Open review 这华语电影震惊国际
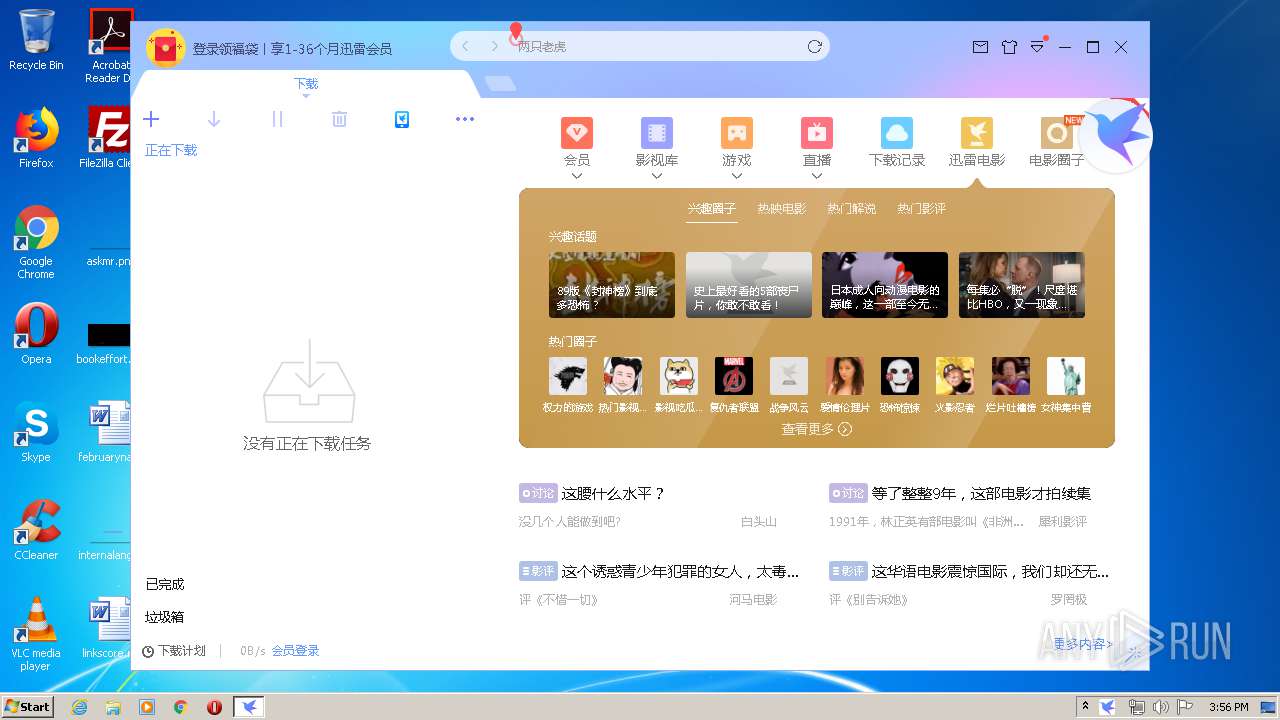 tap(990, 572)
